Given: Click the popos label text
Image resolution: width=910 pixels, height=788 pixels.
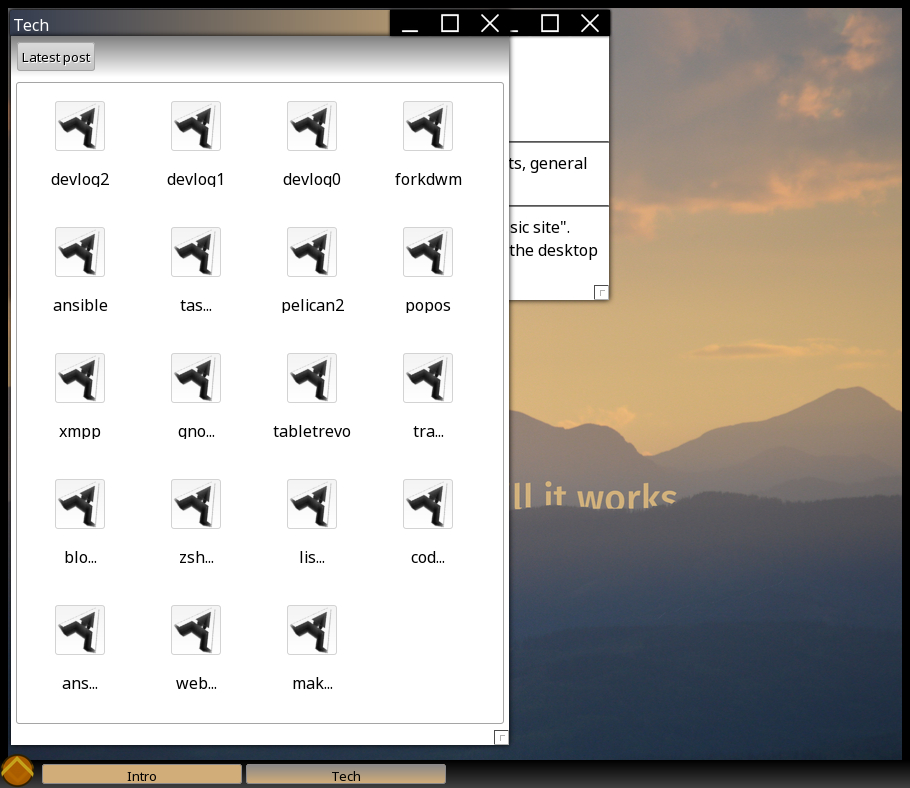Looking at the screenshot, I should click(x=428, y=306).
